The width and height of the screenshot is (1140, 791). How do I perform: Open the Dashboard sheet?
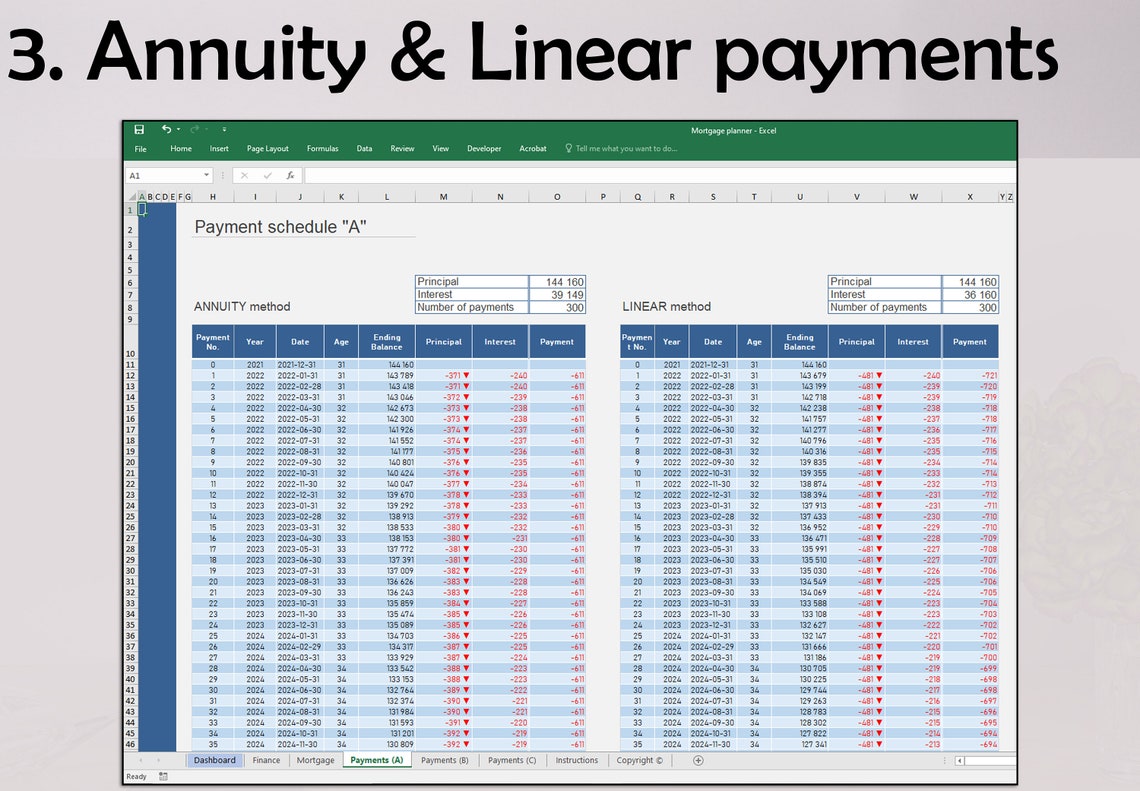pyautogui.click(x=215, y=760)
